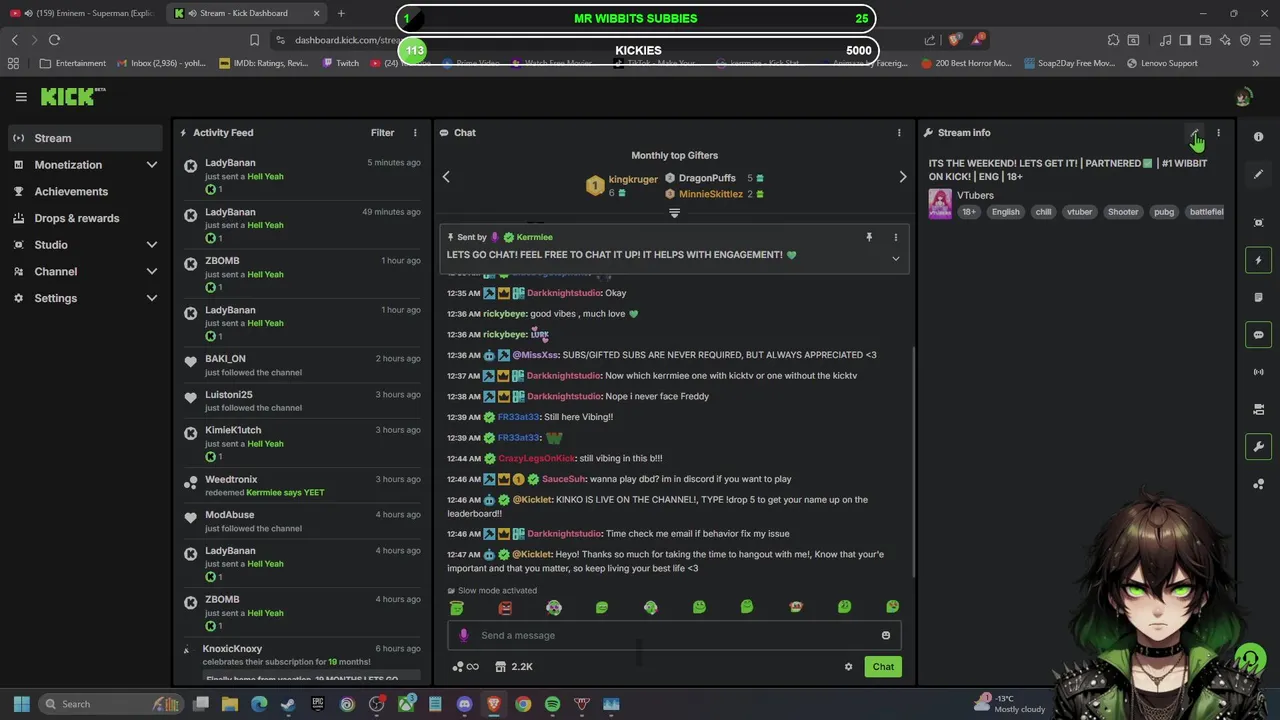Screen dimensions: 1280x720
Task: Click pencil icon in right rail
Action: pyautogui.click(x=1259, y=174)
